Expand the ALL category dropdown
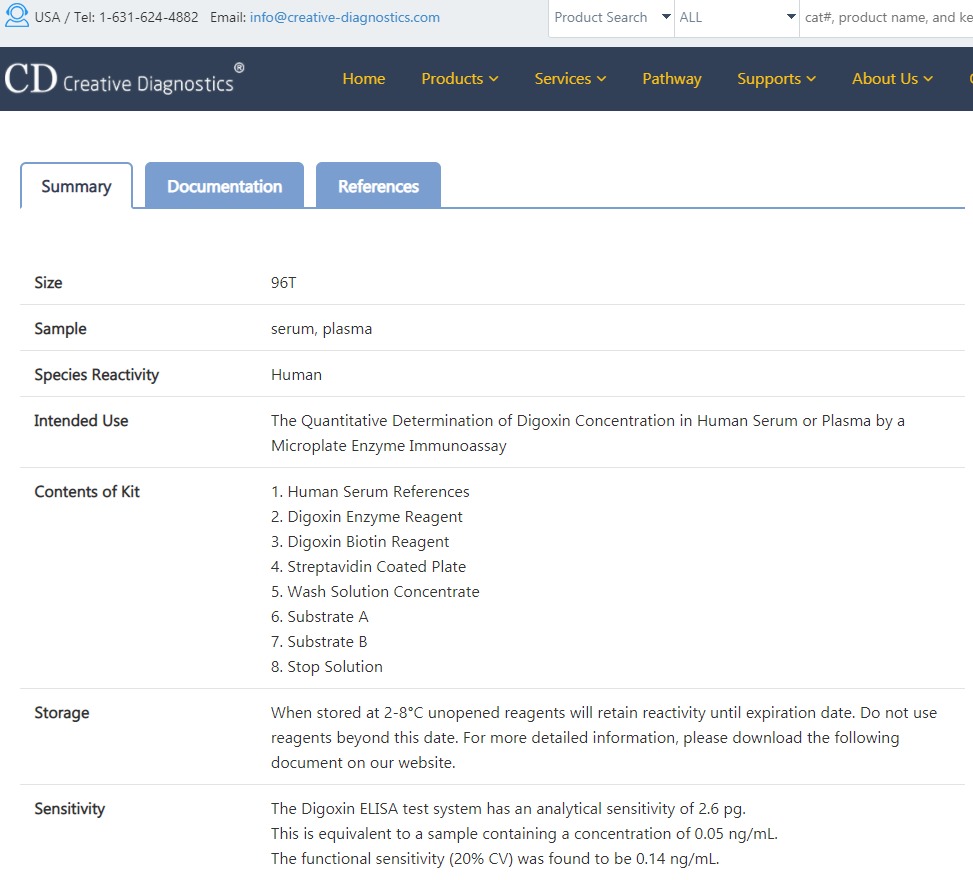Image resolution: width=973 pixels, height=880 pixels. [x=736, y=18]
